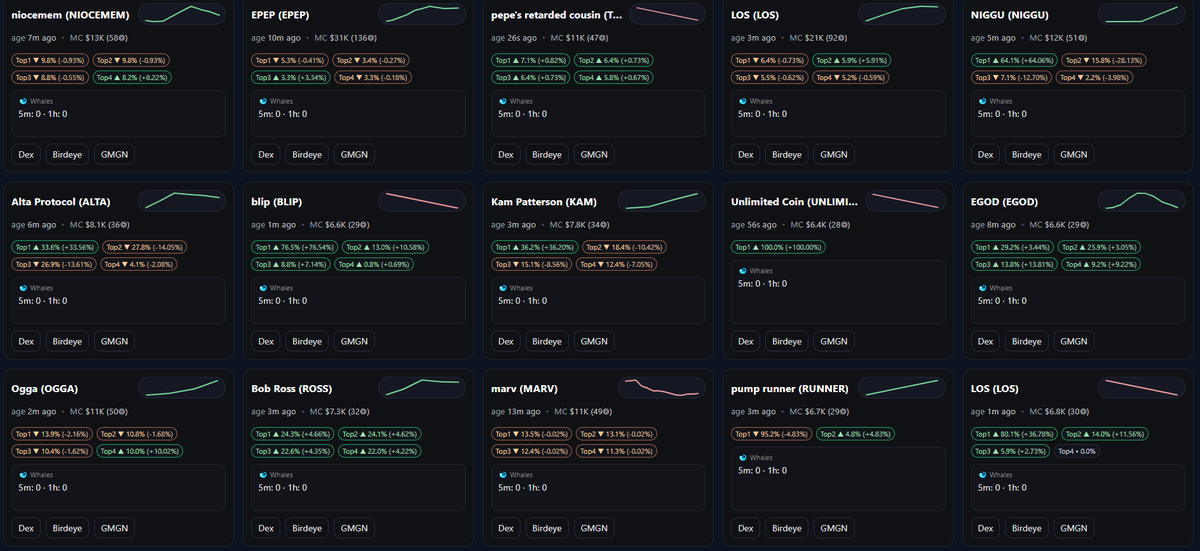Click blip's Top1 76.5% holder badge
The height and width of the screenshot is (551, 1200).
(294, 247)
